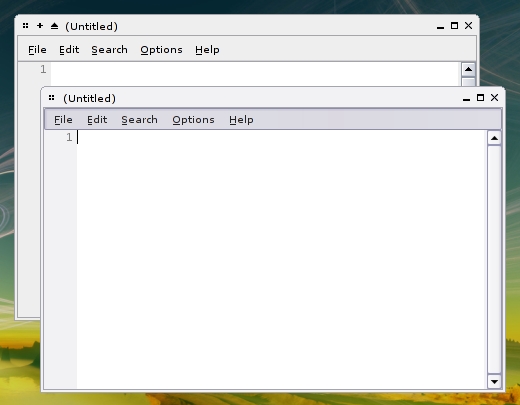Close the front Untitled window
This screenshot has height=405, width=520.
pos(494,98)
